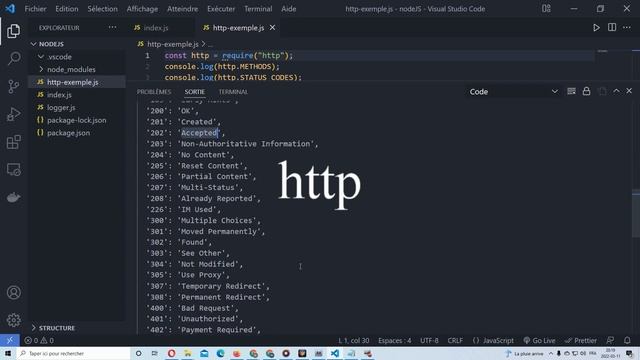The height and width of the screenshot is (360, 640).
Task: Open the notifications bell
Action: 627,340
